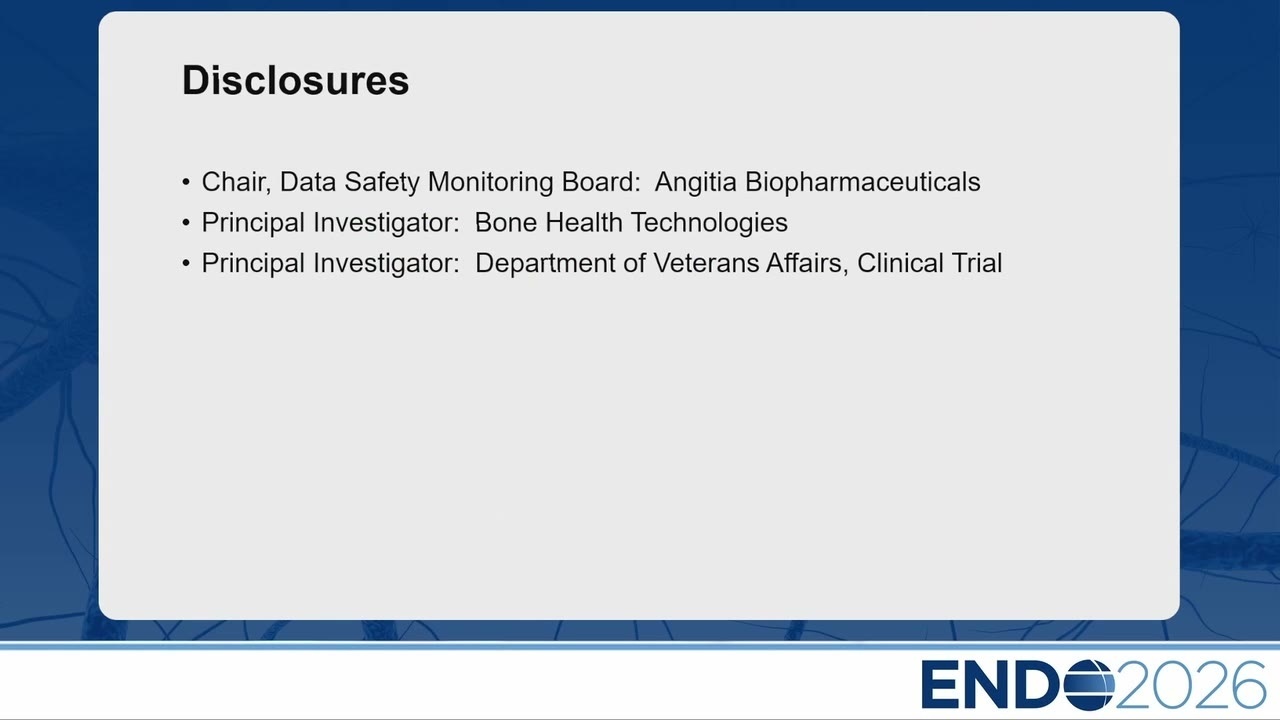
Task: Click the Disclosures slide title
Action: point(295,80)
